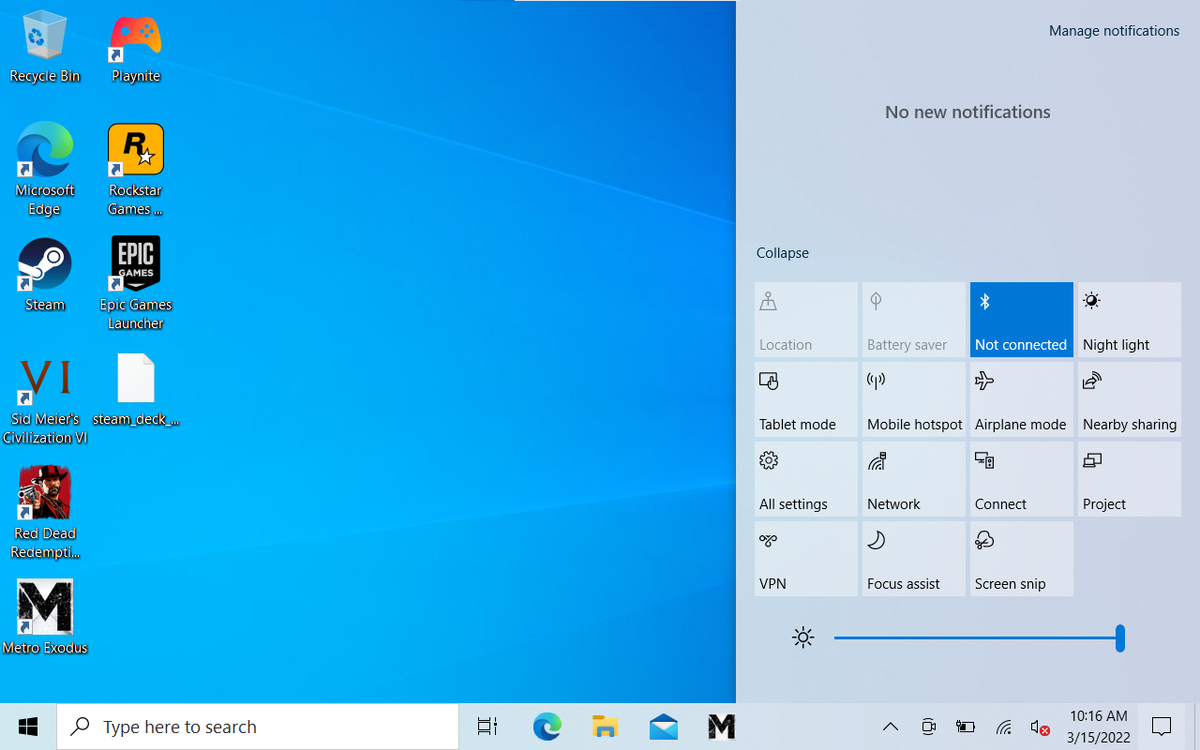Open the Rockstar Games launcher
Image resolution: width=1200 pixels, height=750 pixels.
pyautogui.click(x=135, y=147)
